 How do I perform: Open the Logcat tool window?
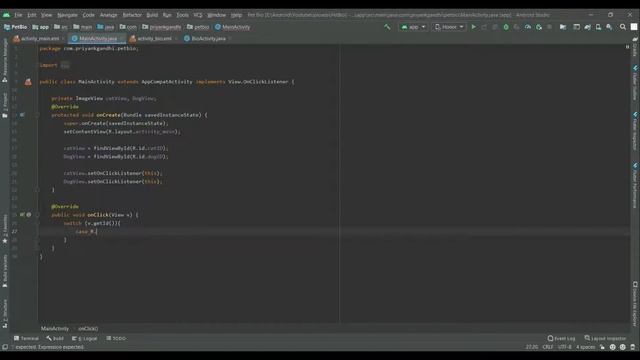pos(85,338)
